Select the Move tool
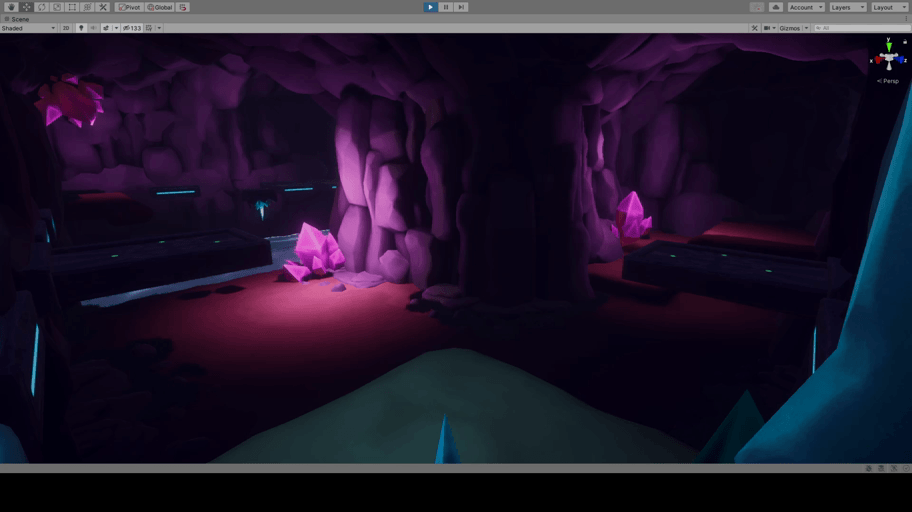The height and width of the screenshot is (512, 912). click(x=27, y=7)
